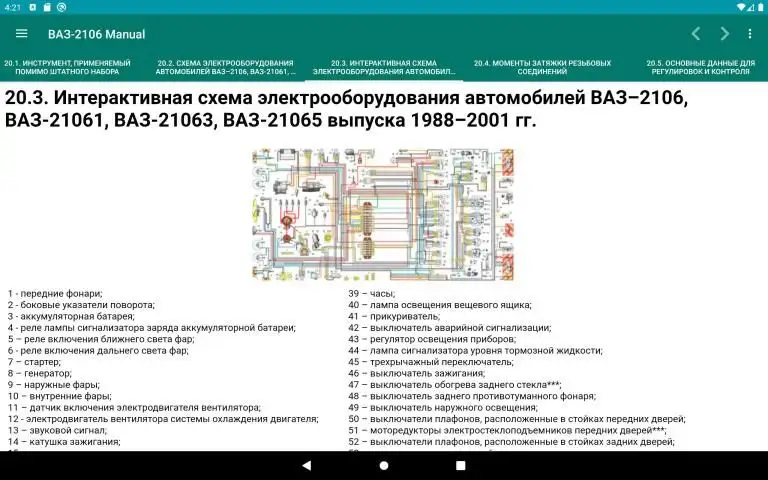Tap the Android recent apps square button
Viewport: 768px width, 480px height.
[461, 465]
